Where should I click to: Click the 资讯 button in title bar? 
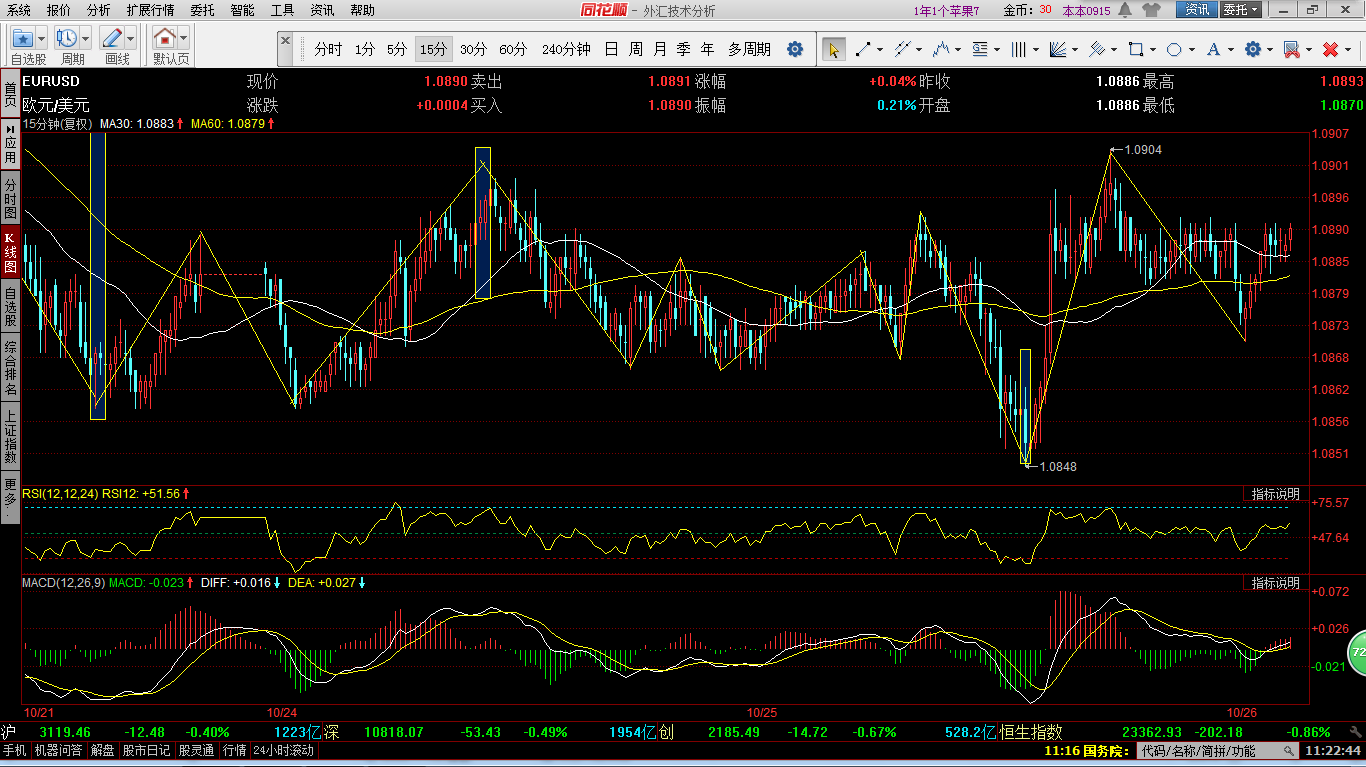tap(1197, 10)
